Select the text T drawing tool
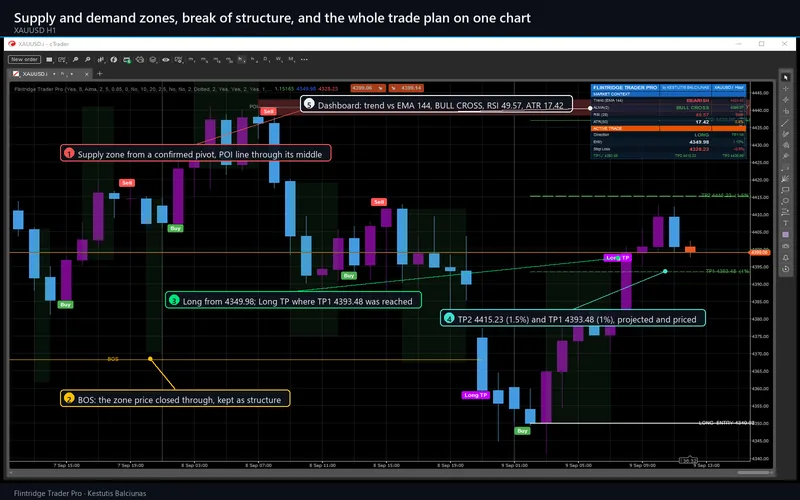Viewport: 800px width, 500px height. tap(786, 223)
